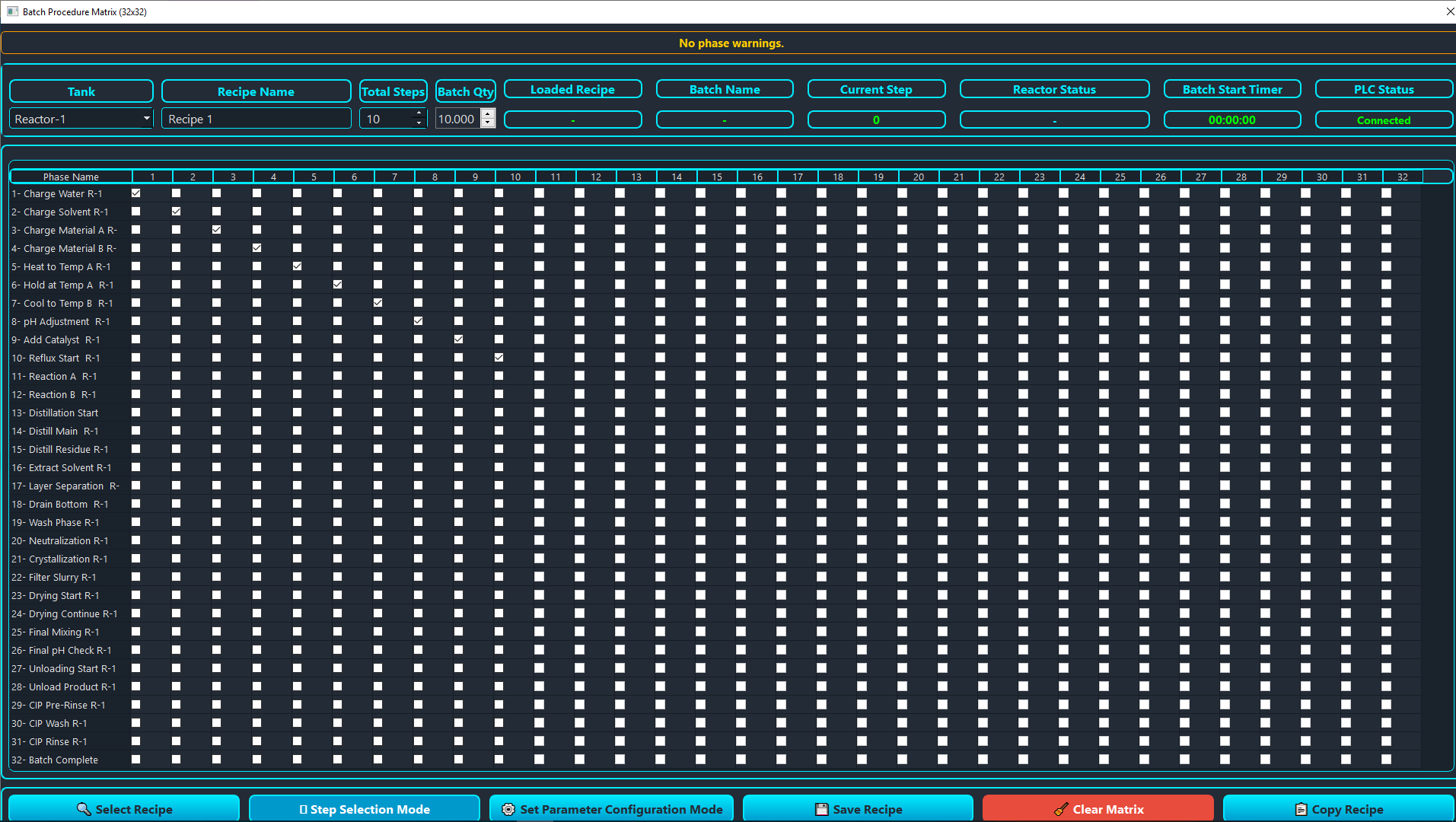Viewport: 1456px width, 822px height.
Task: Click the broom icon on Clear Matrix
Action: coord(1061,809)
